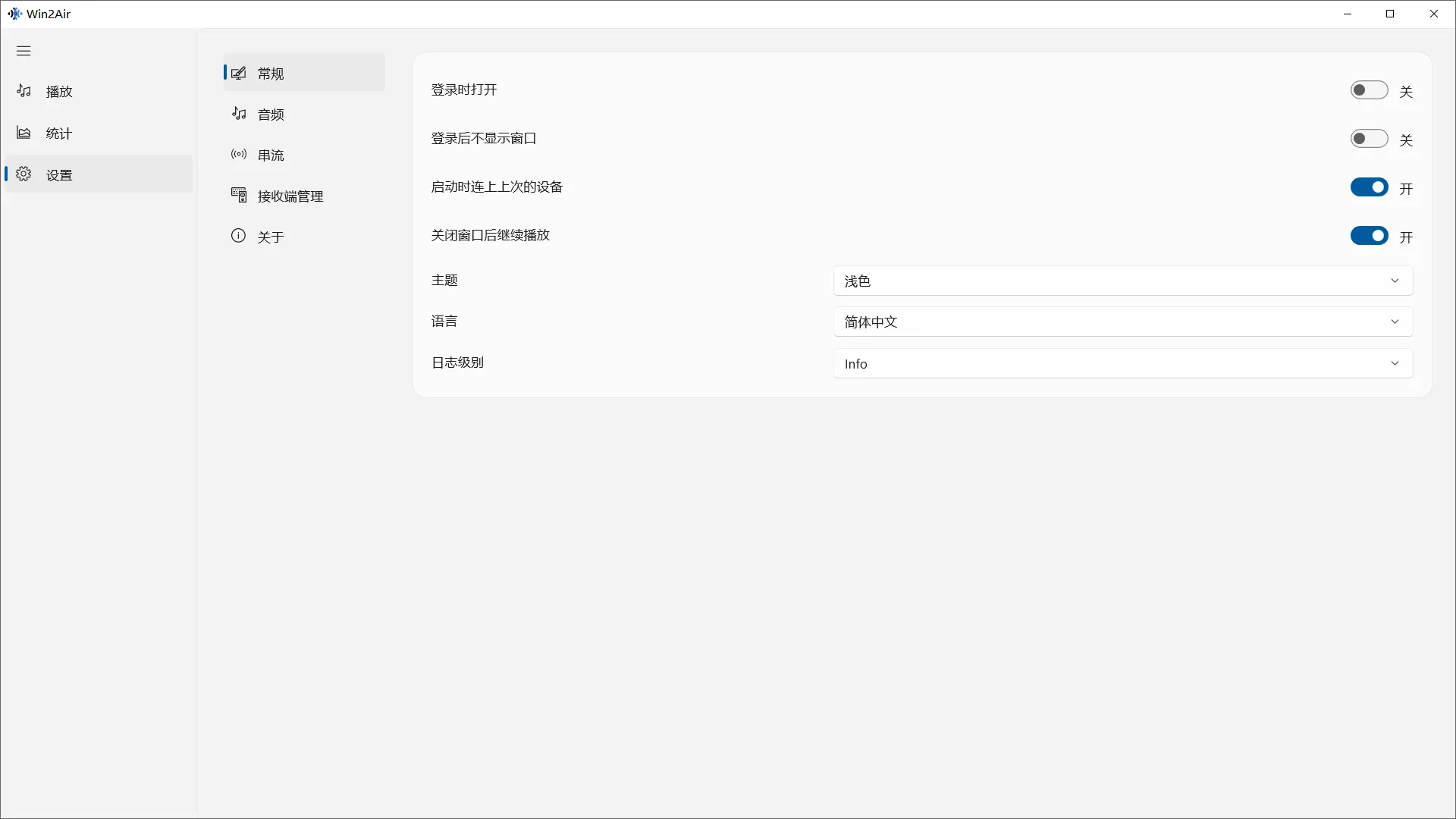Click the 统计 chart icon

pos(24,133)
